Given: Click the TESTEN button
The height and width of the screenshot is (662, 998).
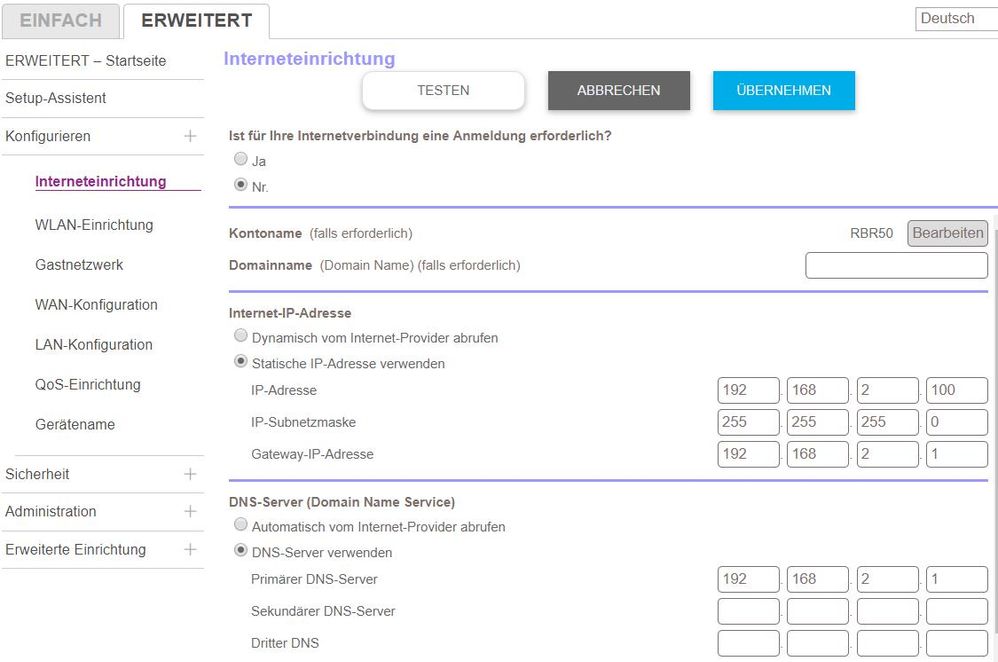Looking at the screenshot, I should pyautogui.click(x=443, y=90).
